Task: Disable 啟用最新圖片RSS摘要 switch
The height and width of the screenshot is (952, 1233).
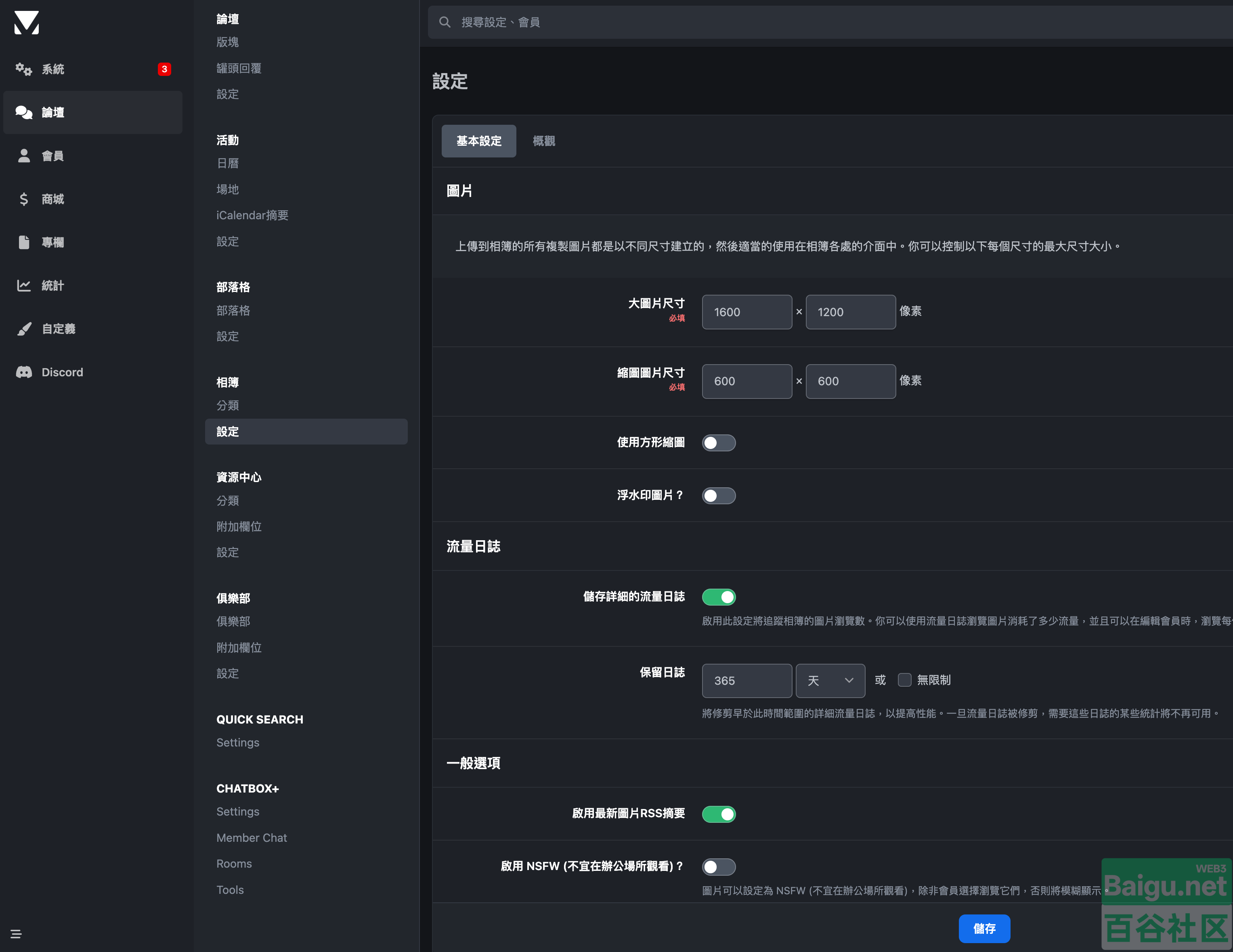Action: click(719, 814)
